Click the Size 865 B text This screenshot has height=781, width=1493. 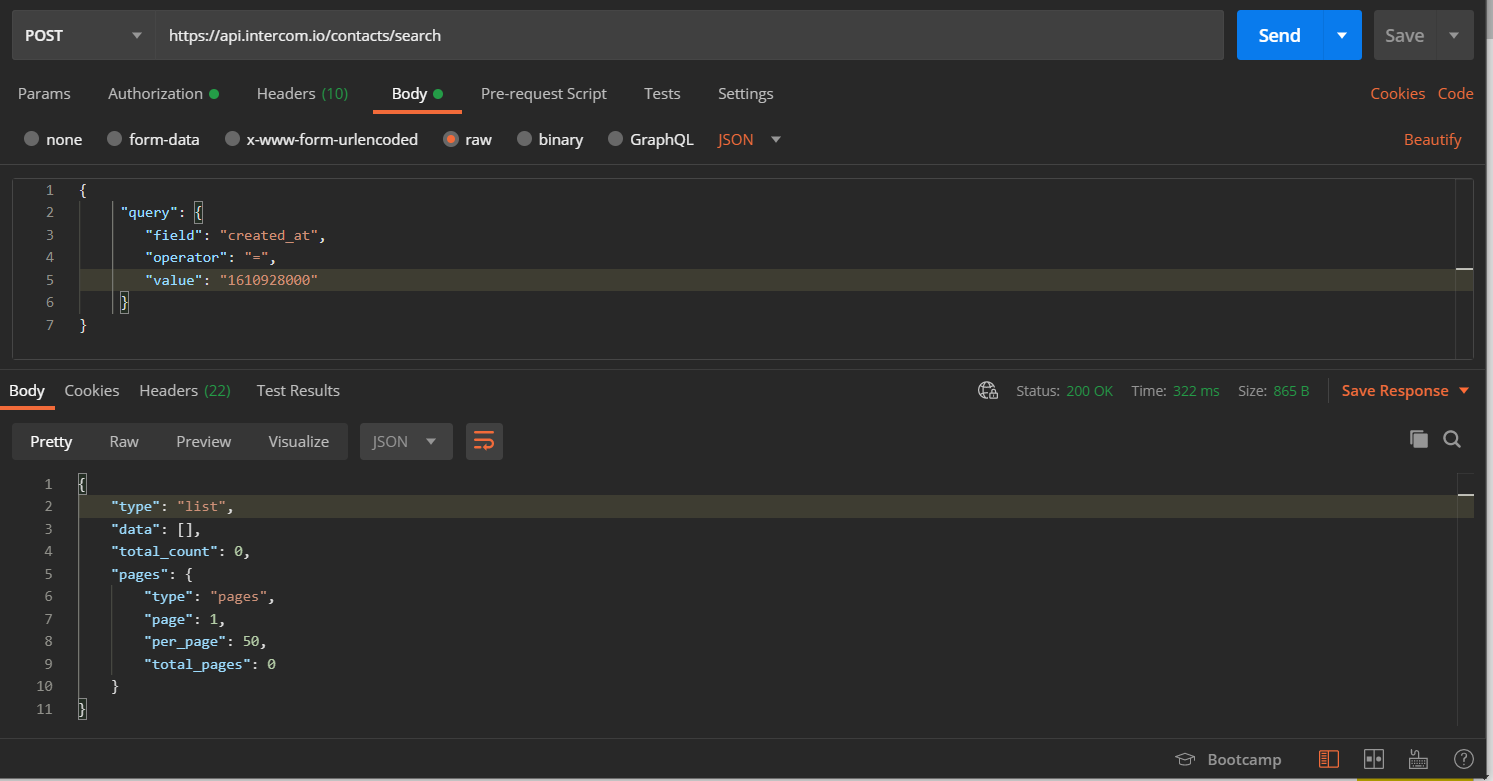click(x=1273, y=391)
